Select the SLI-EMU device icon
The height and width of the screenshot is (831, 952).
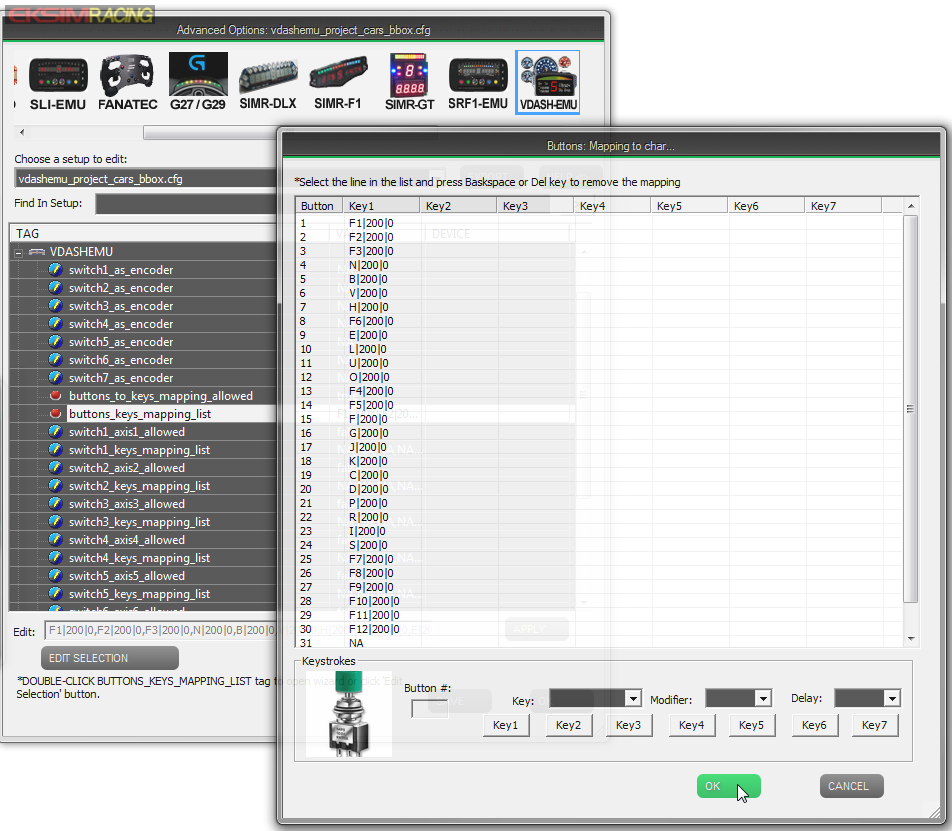pyautogui.click(x=58, y=83)
